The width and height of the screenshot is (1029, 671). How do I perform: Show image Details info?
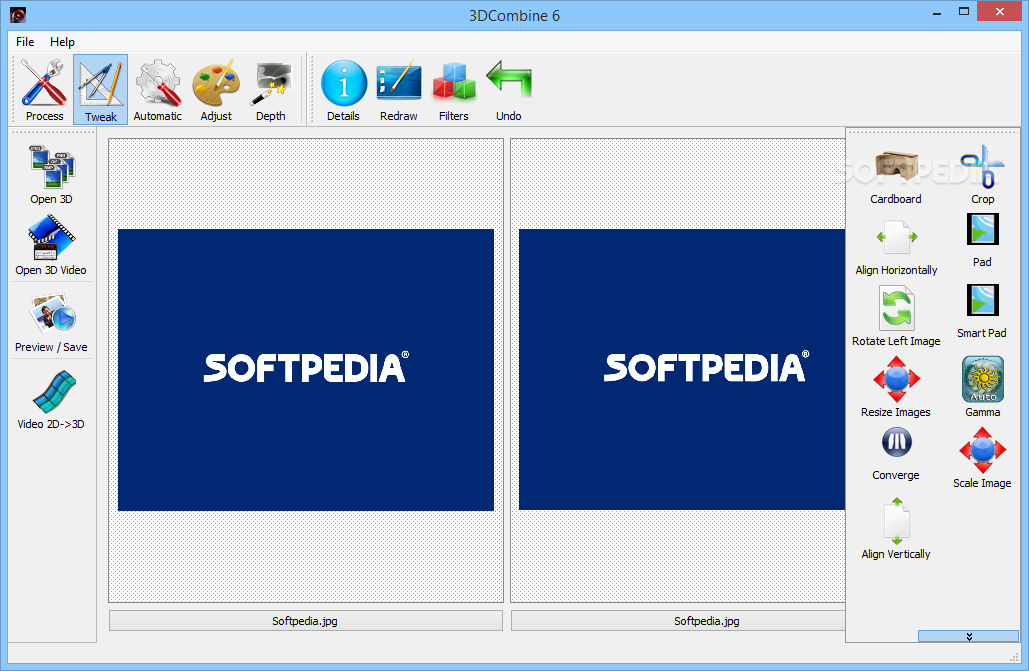point(343,90)
